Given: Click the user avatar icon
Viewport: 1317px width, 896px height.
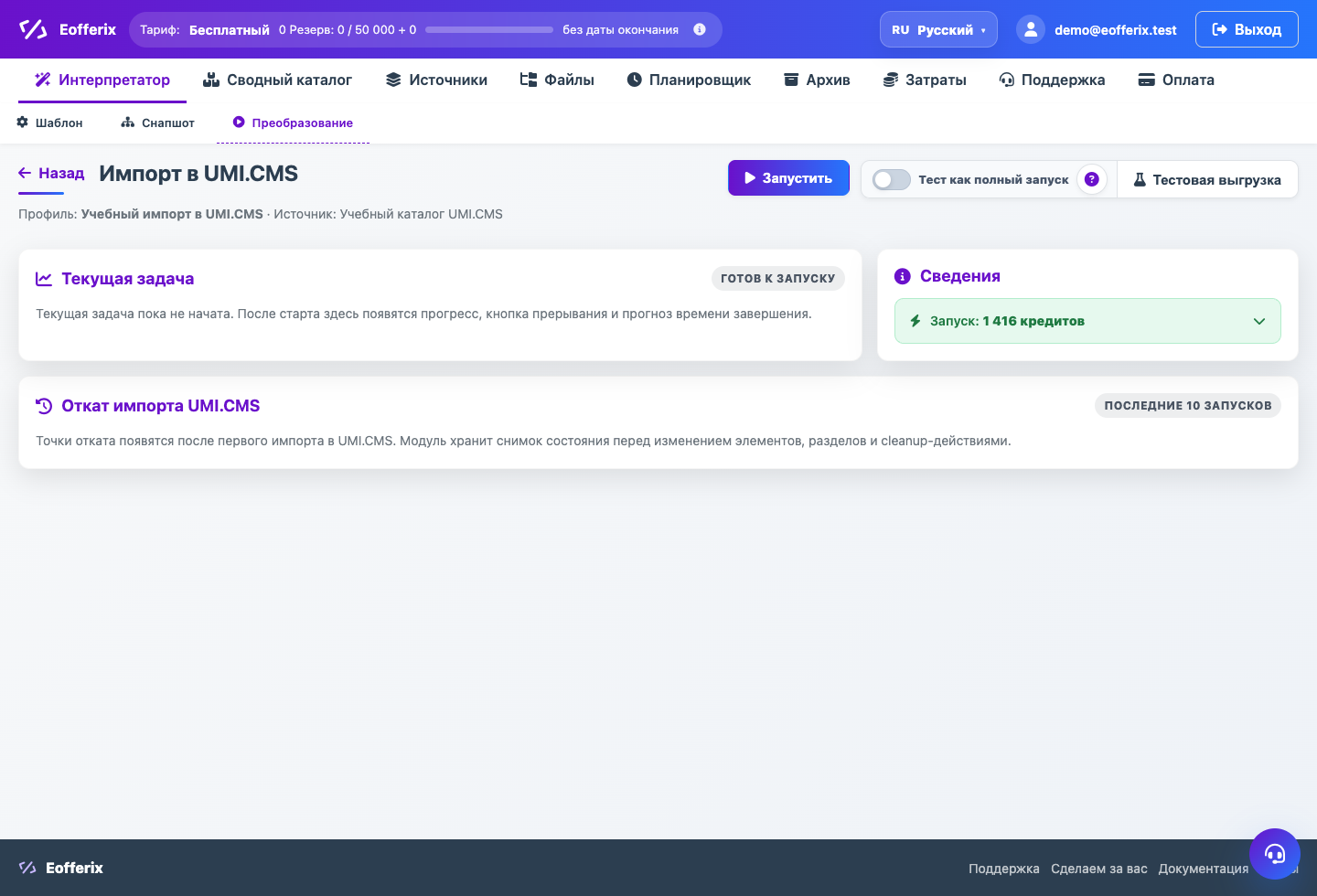Looking at the screenshot, I should [1031, 29].
